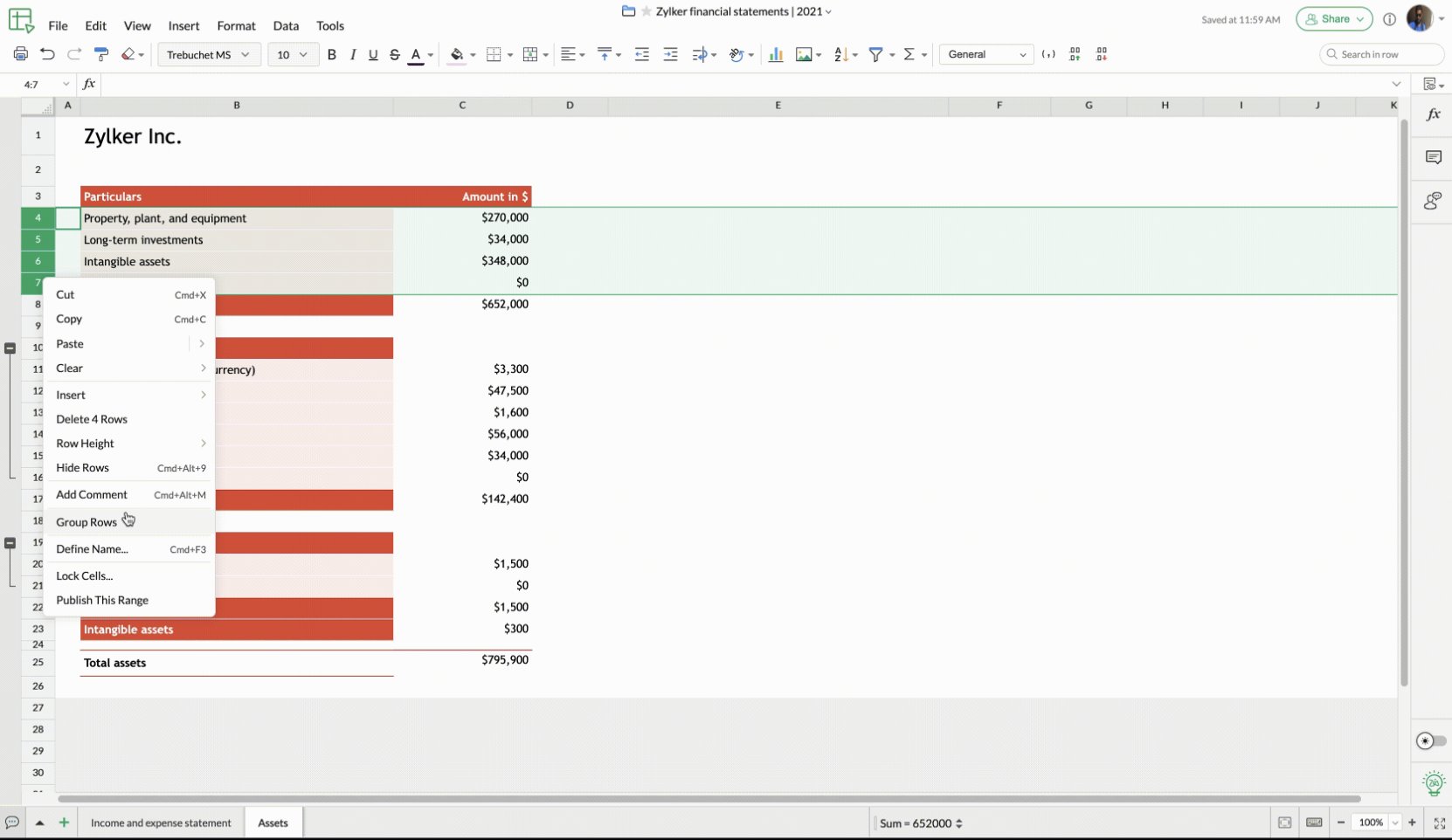Click the Search in row field

click(1380, 54)
